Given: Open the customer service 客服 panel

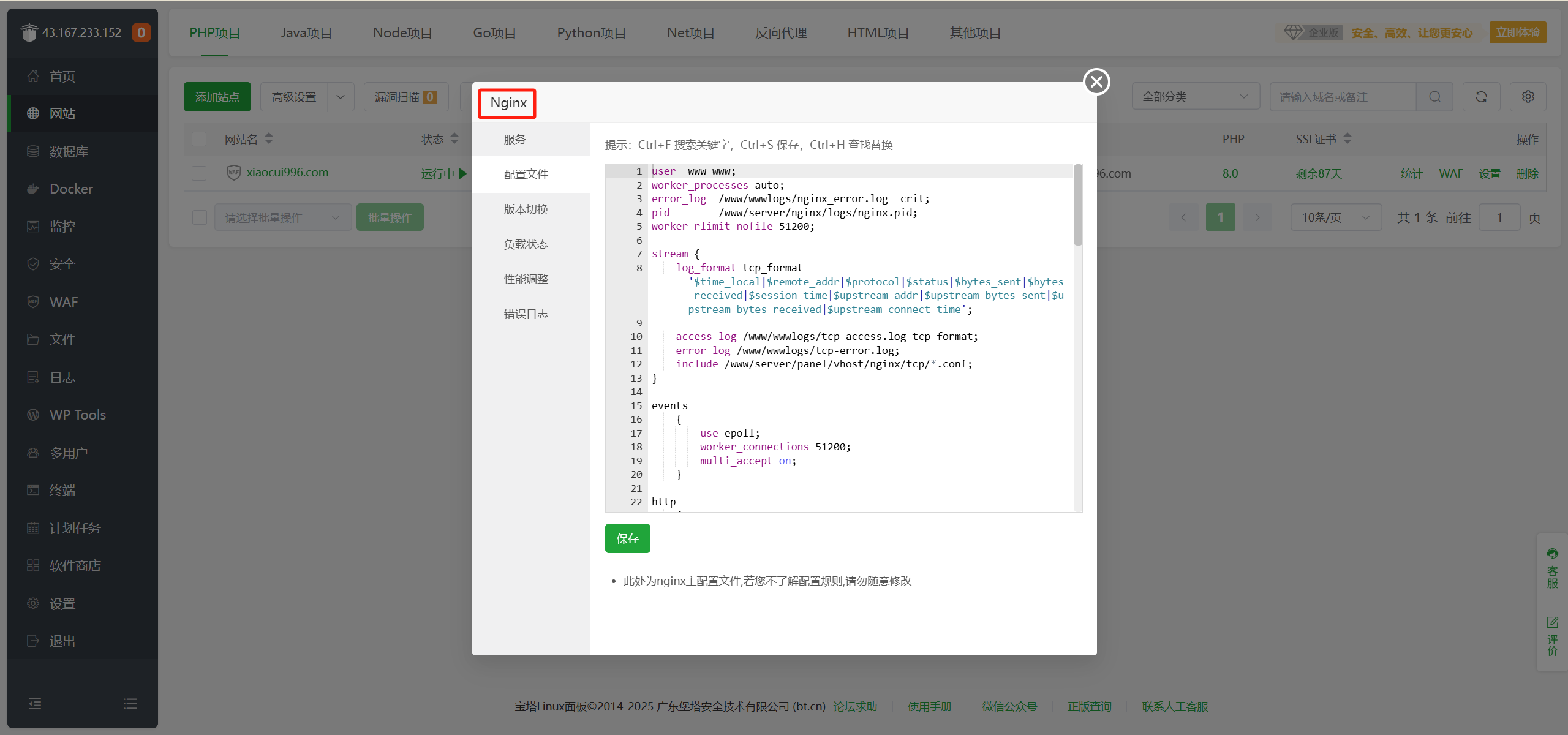Looking at the screenshot, I should (1552, 570).
